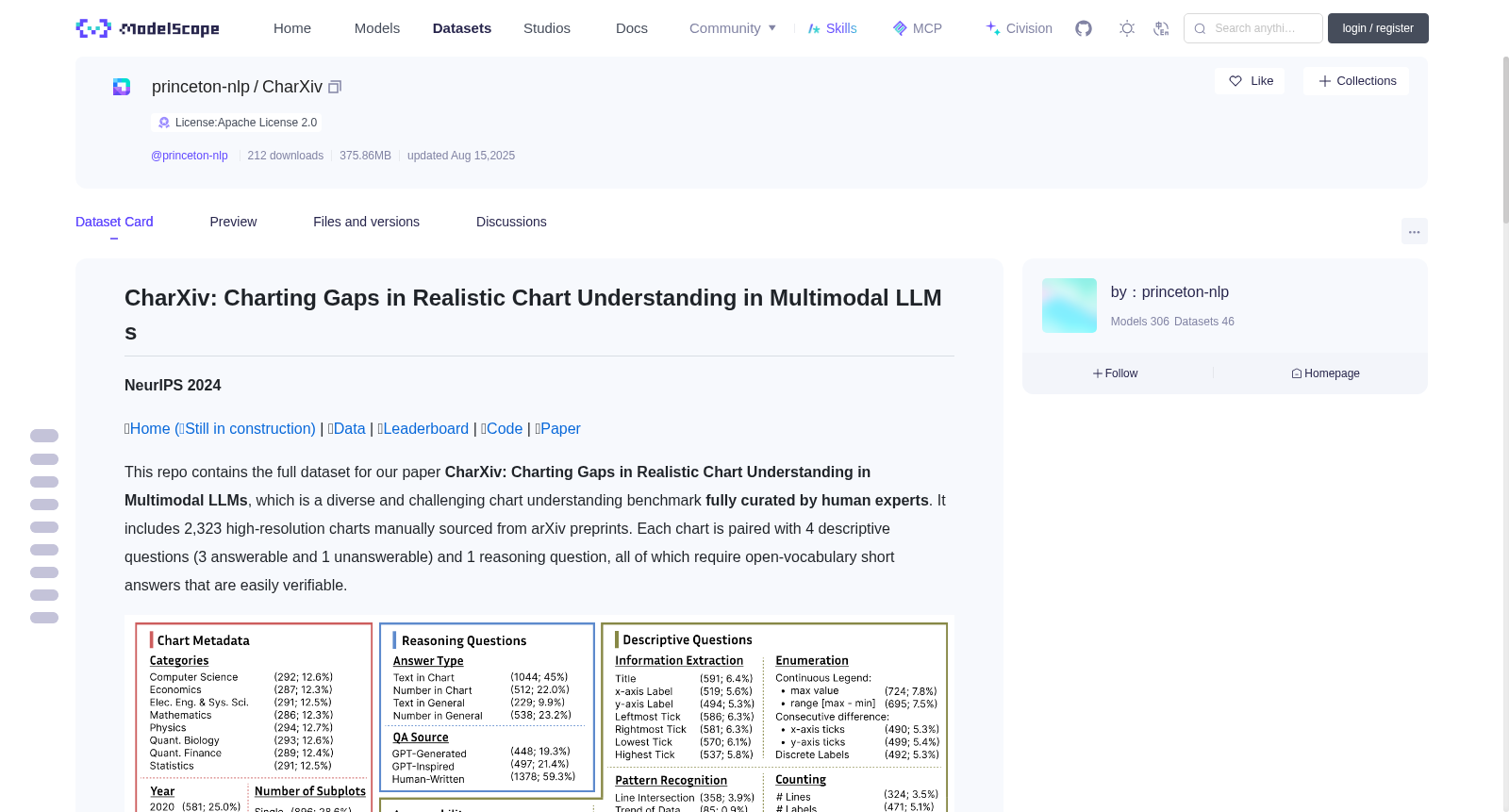Open the princeton-nlp Homepage button
The width and height of the screenshot is (1509, 812).
[1325, 373]
